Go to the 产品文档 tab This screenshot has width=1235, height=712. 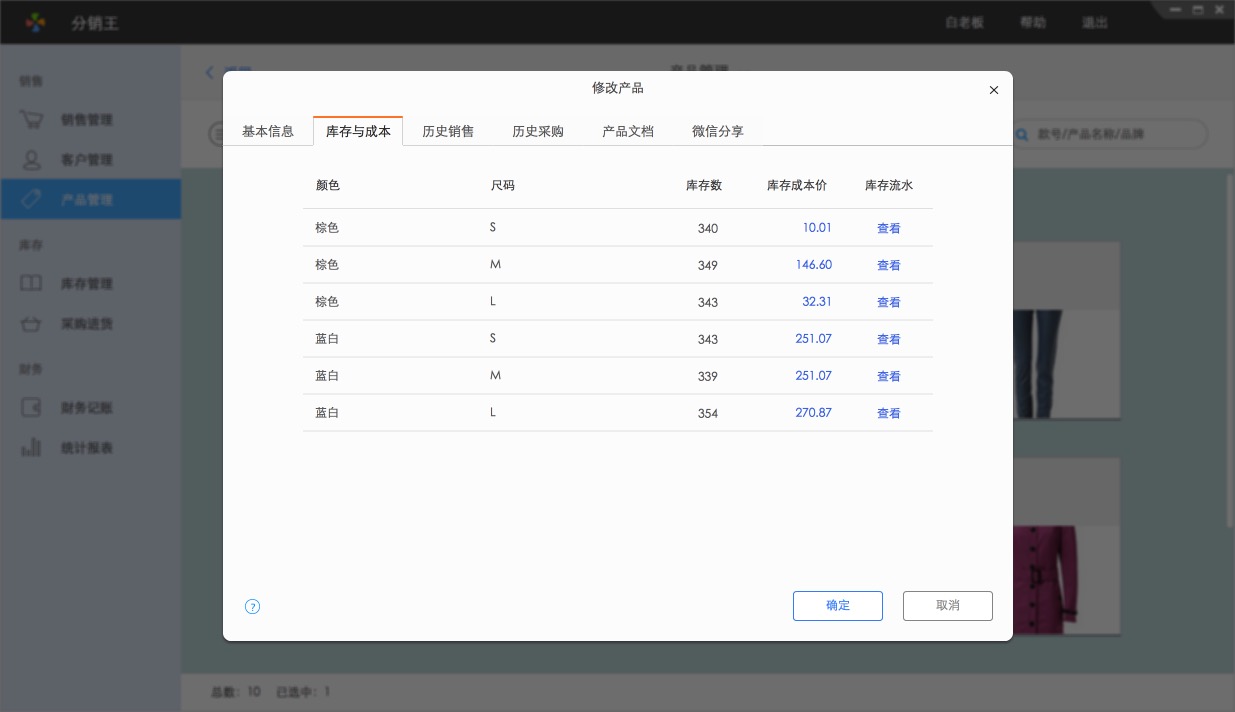[628, 131]
